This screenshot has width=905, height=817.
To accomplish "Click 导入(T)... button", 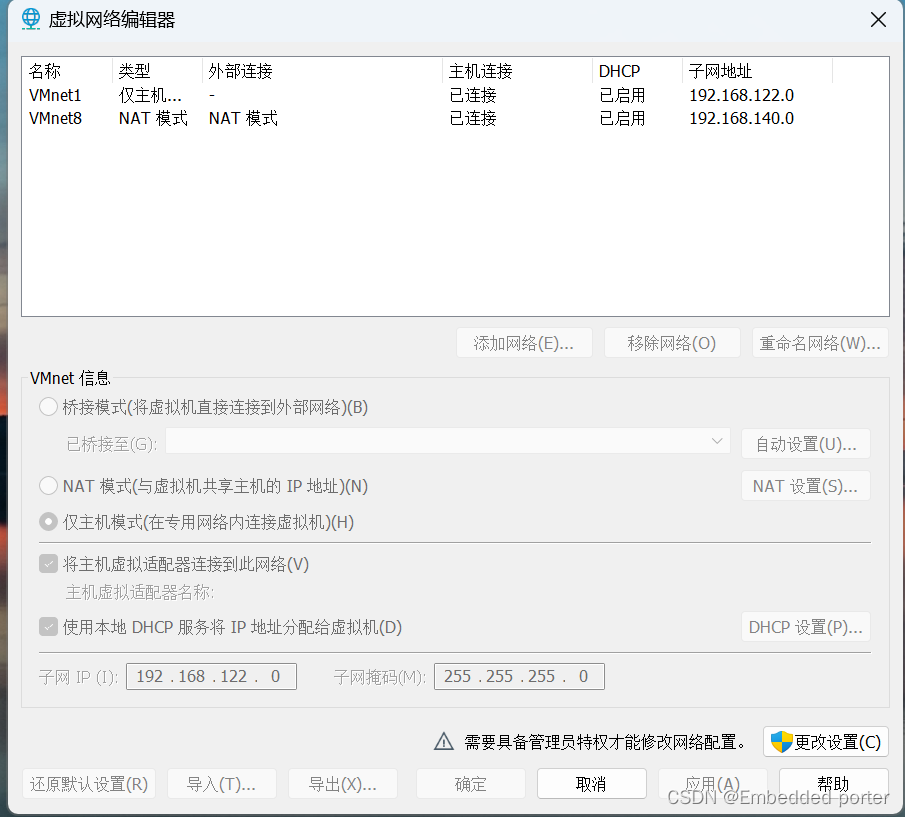I will pos(222,784).
